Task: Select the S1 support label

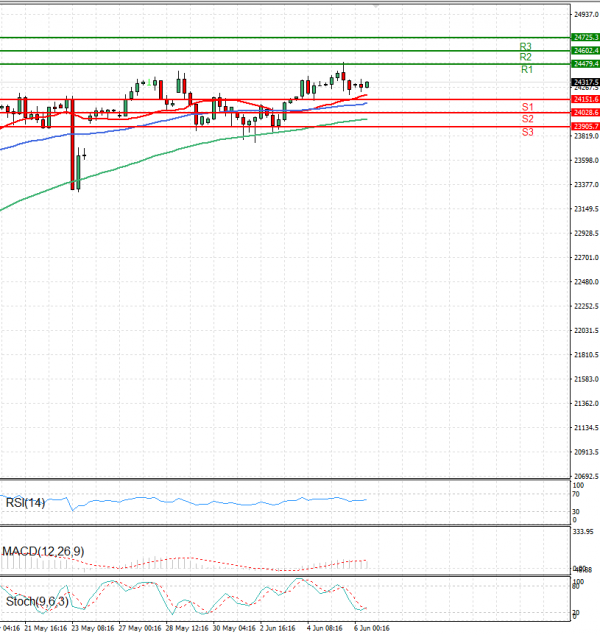Action: point(526,106)
